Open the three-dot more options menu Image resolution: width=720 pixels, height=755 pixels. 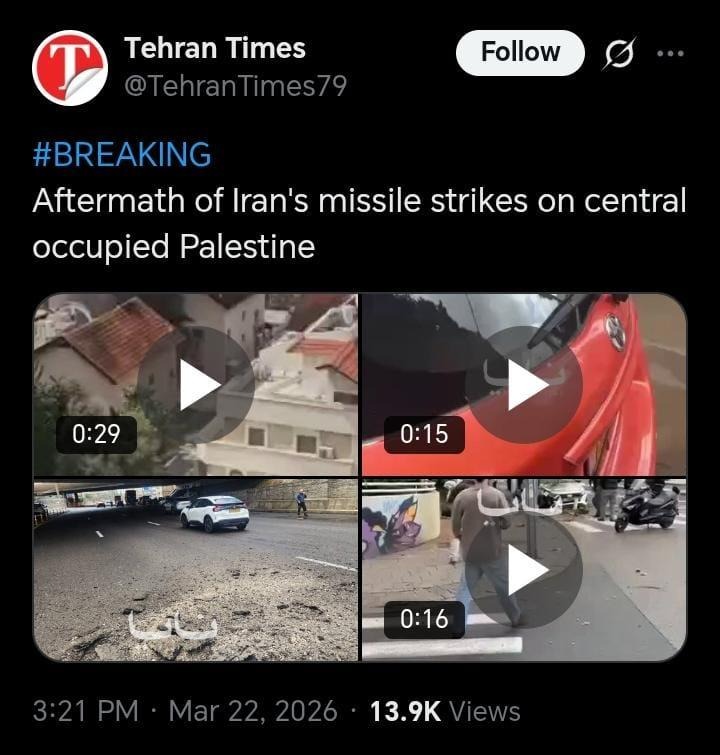tap(670, 53)
